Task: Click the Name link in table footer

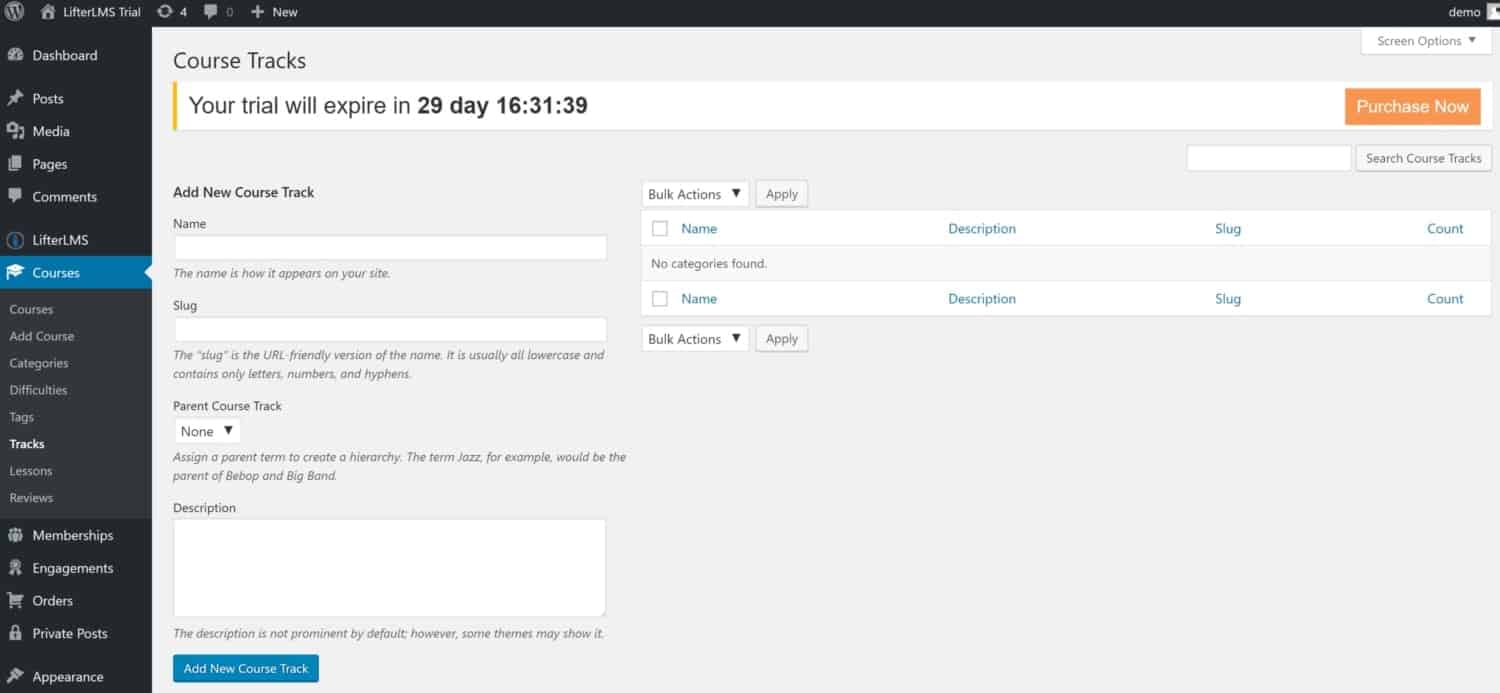Action: (699, 298)
